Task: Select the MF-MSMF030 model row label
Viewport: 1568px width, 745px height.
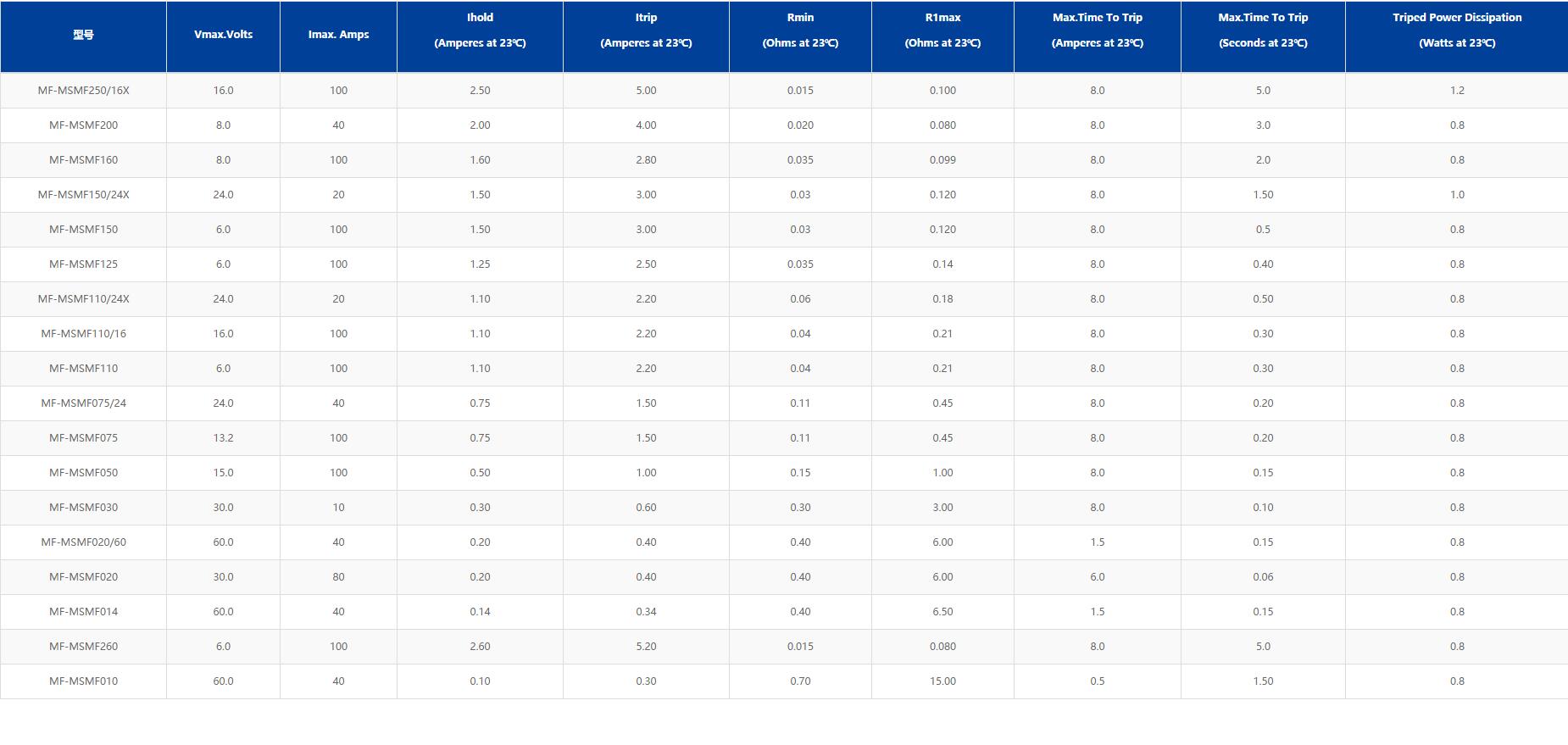Action: [83, 508]
